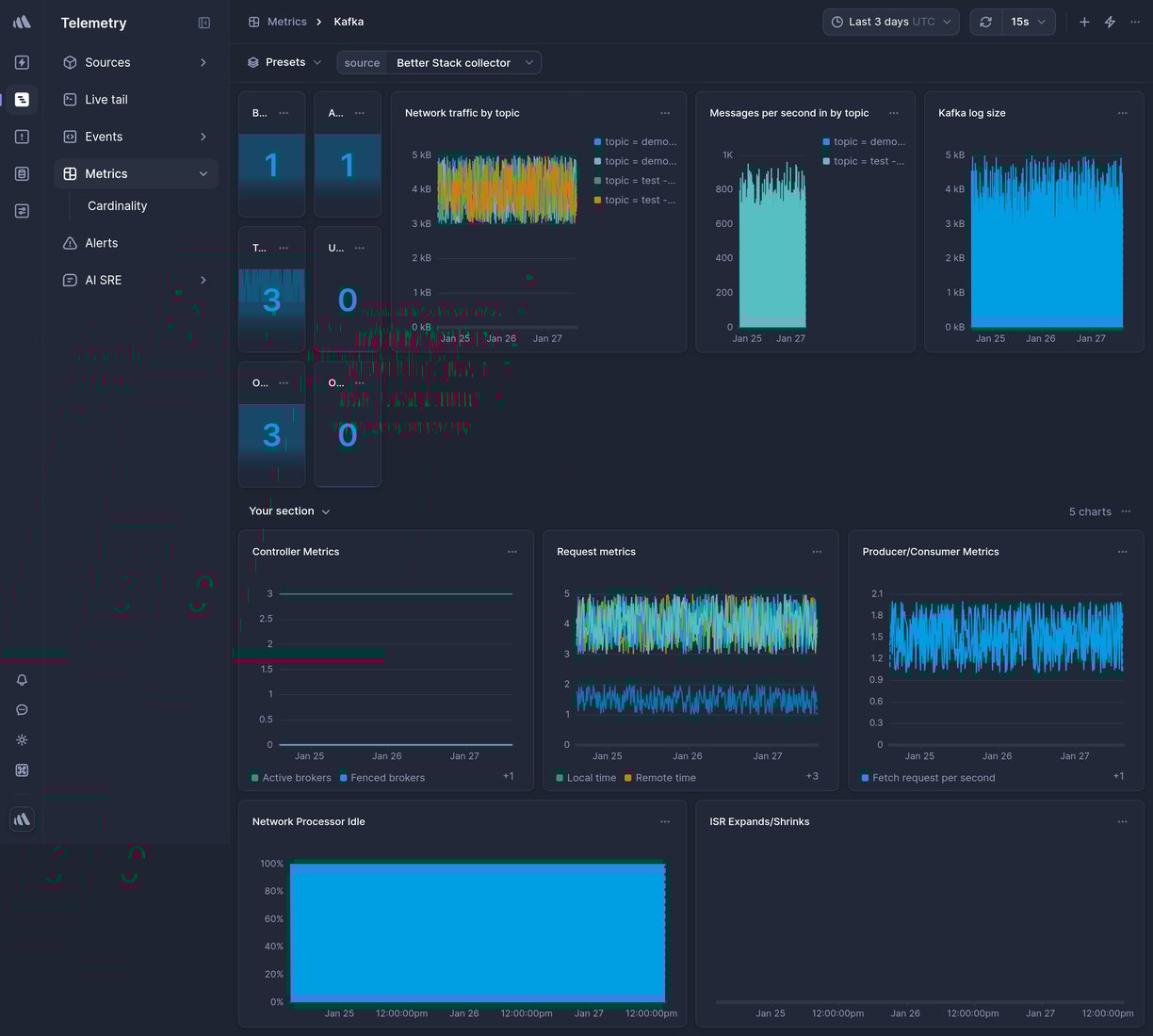This screenshot has height=1036, width=1153.
Task: Click the lightning quick actions icon in header
Action: (1110, 21)
